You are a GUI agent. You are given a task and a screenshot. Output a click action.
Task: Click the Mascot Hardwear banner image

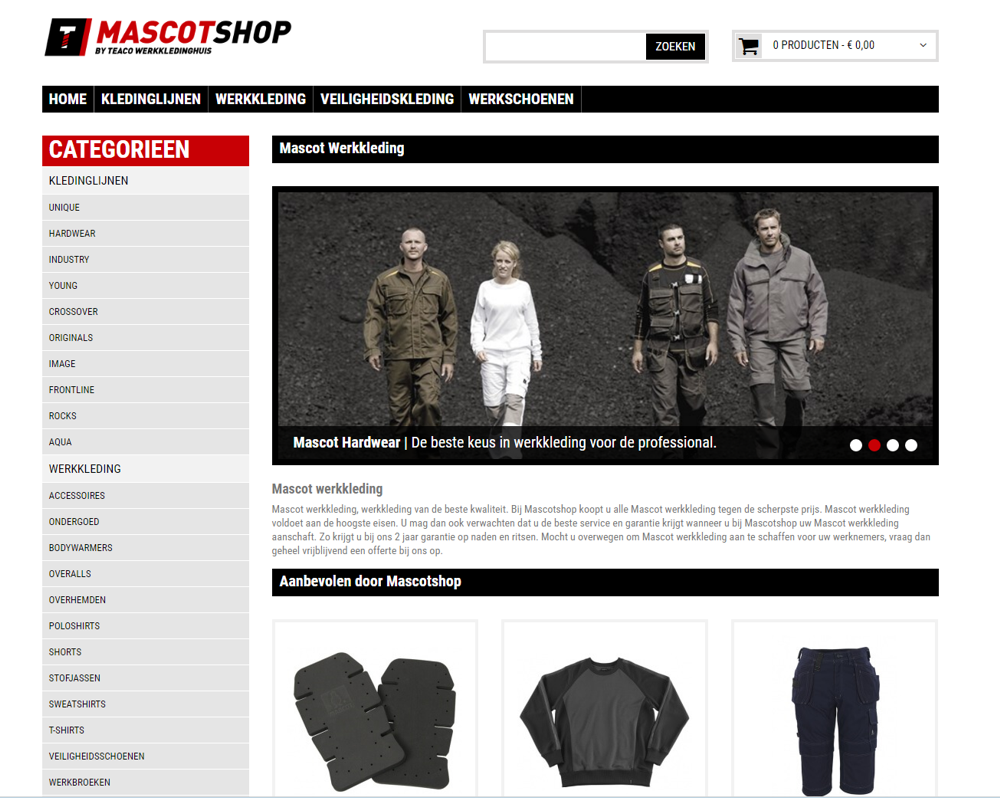(605, 325)
